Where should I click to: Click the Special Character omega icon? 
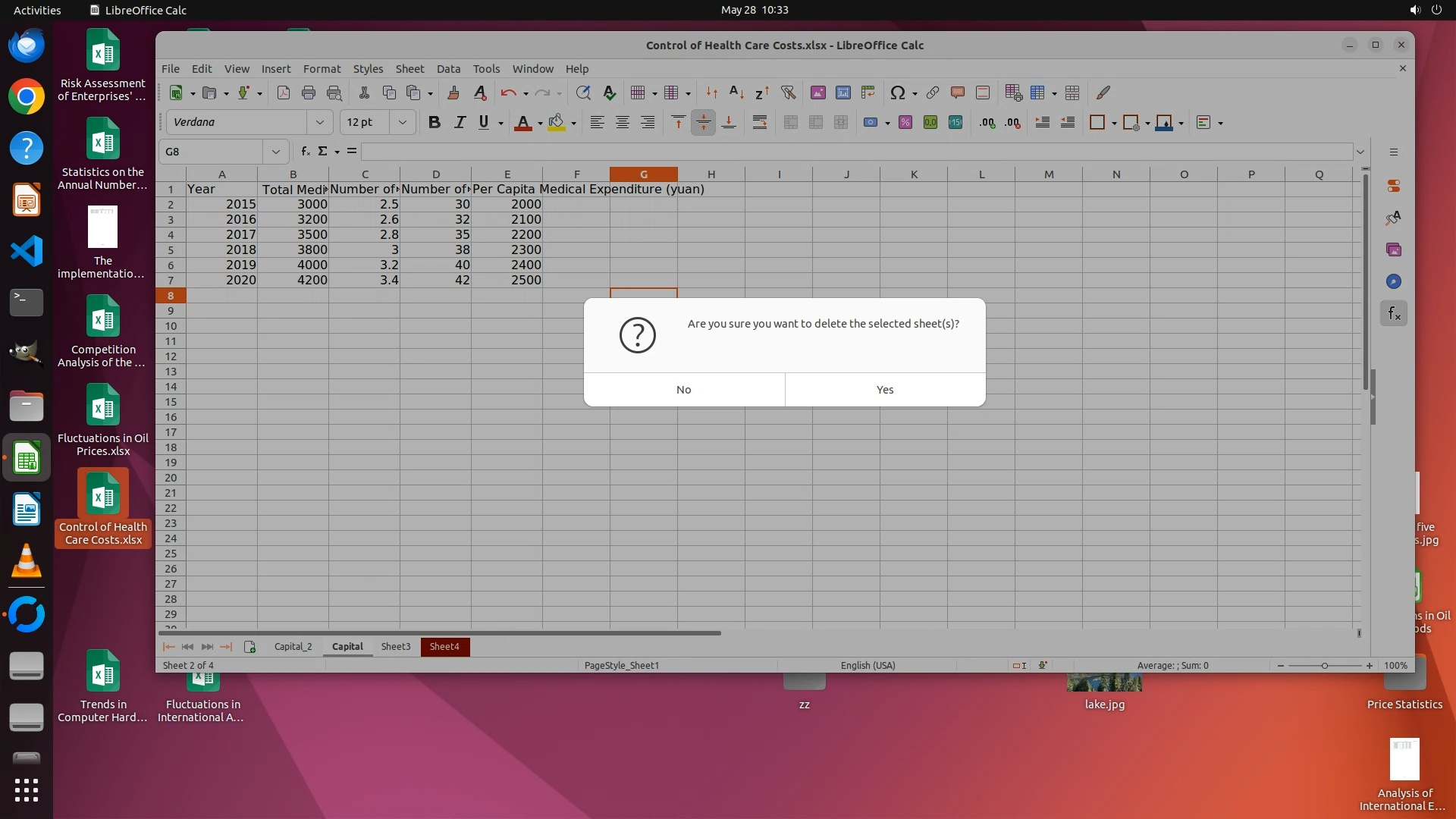(x=897, y=93)
